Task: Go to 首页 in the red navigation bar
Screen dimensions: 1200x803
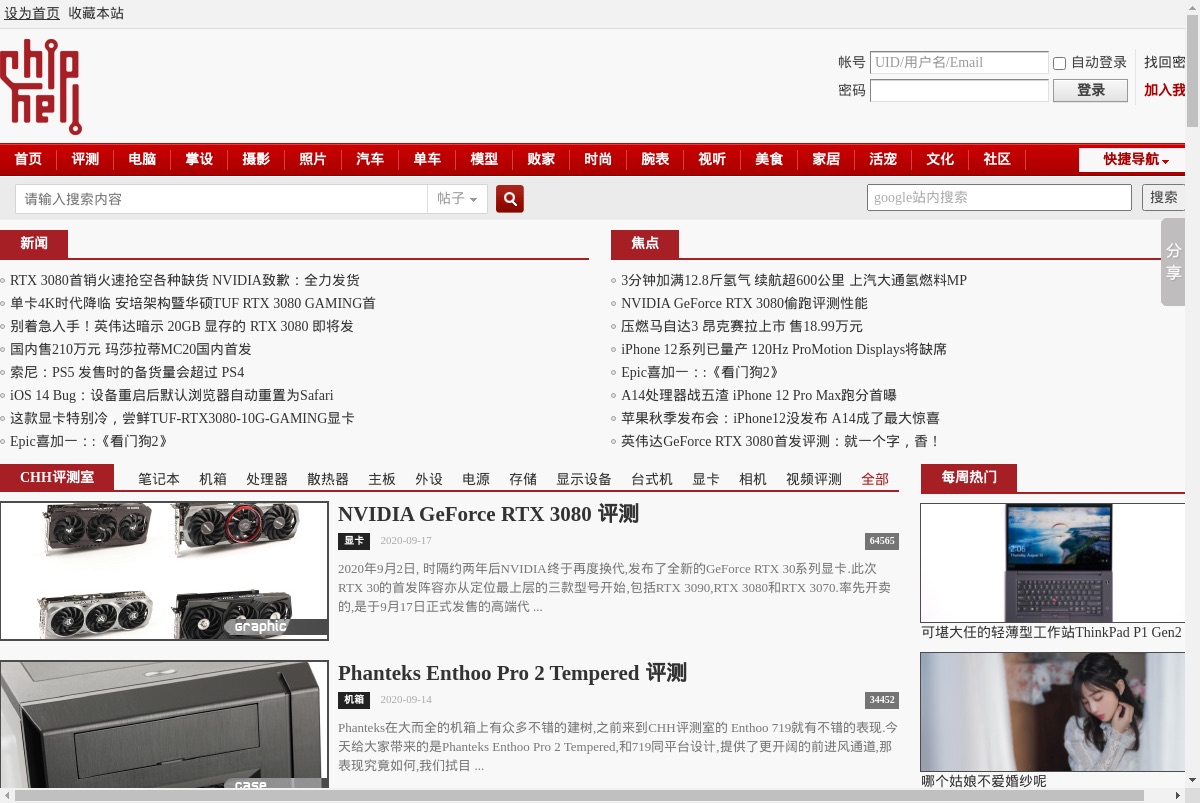Action: tap(28, 160)
